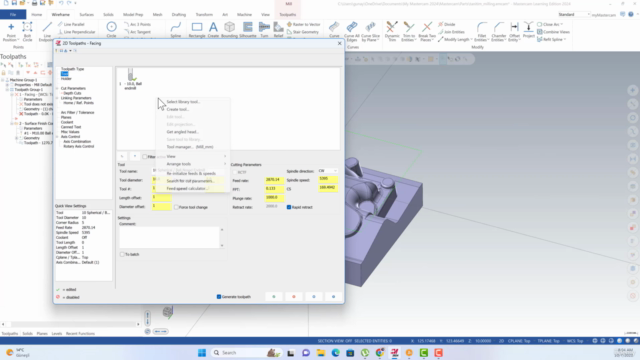Image resolution: width=640 pixels, height=360 pixels.
Task: Open Modify Length dropdown arrow
Action: [471, 40]
